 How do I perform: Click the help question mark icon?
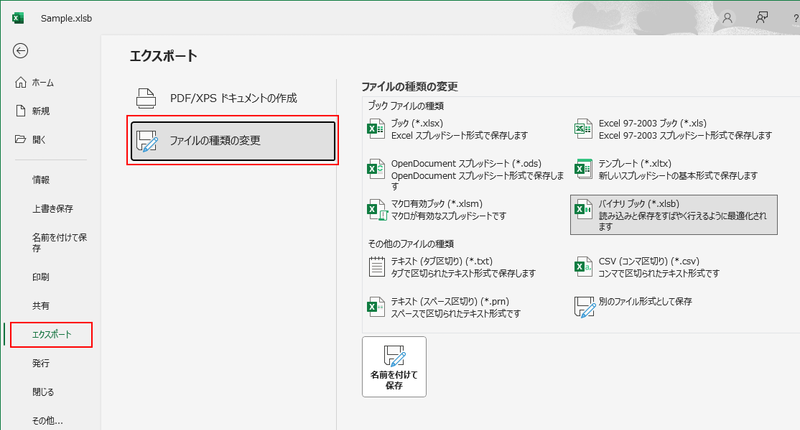(x=795, y=18)
